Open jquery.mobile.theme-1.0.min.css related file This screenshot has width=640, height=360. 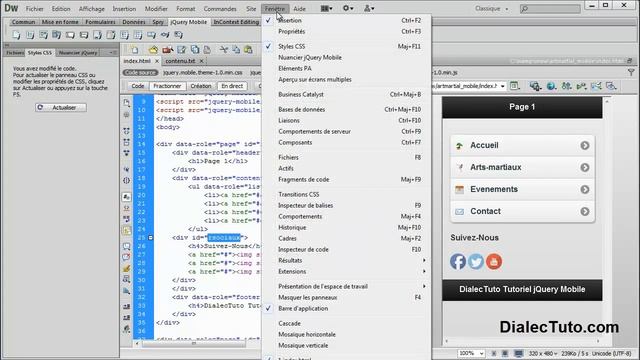(203, 73)
